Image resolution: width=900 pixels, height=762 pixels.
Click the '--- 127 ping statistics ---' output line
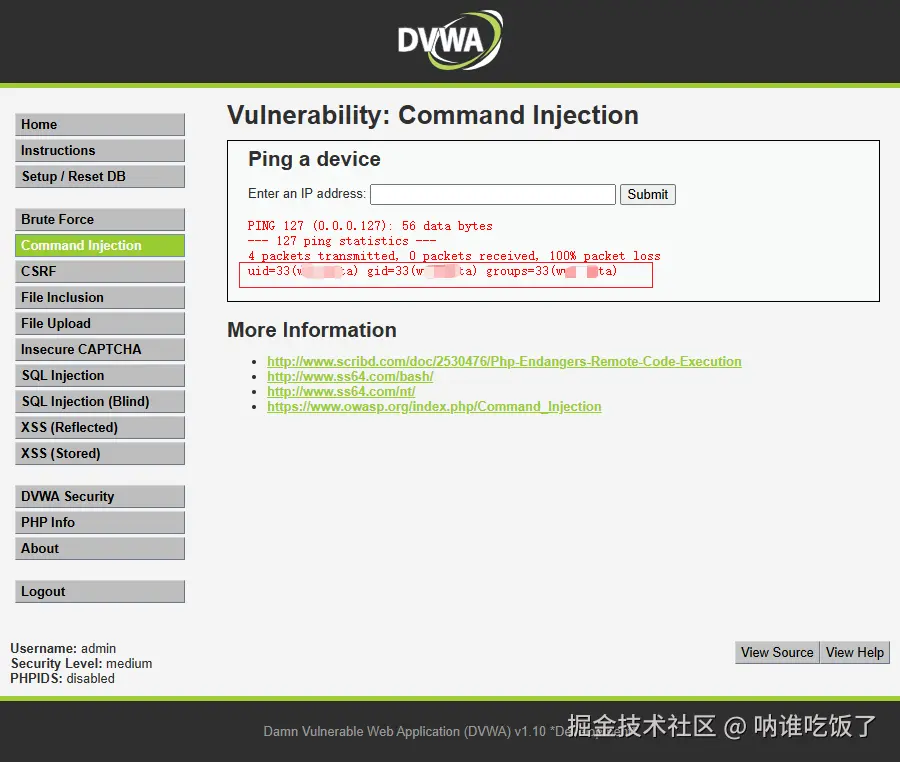click(x=342, y=241)
